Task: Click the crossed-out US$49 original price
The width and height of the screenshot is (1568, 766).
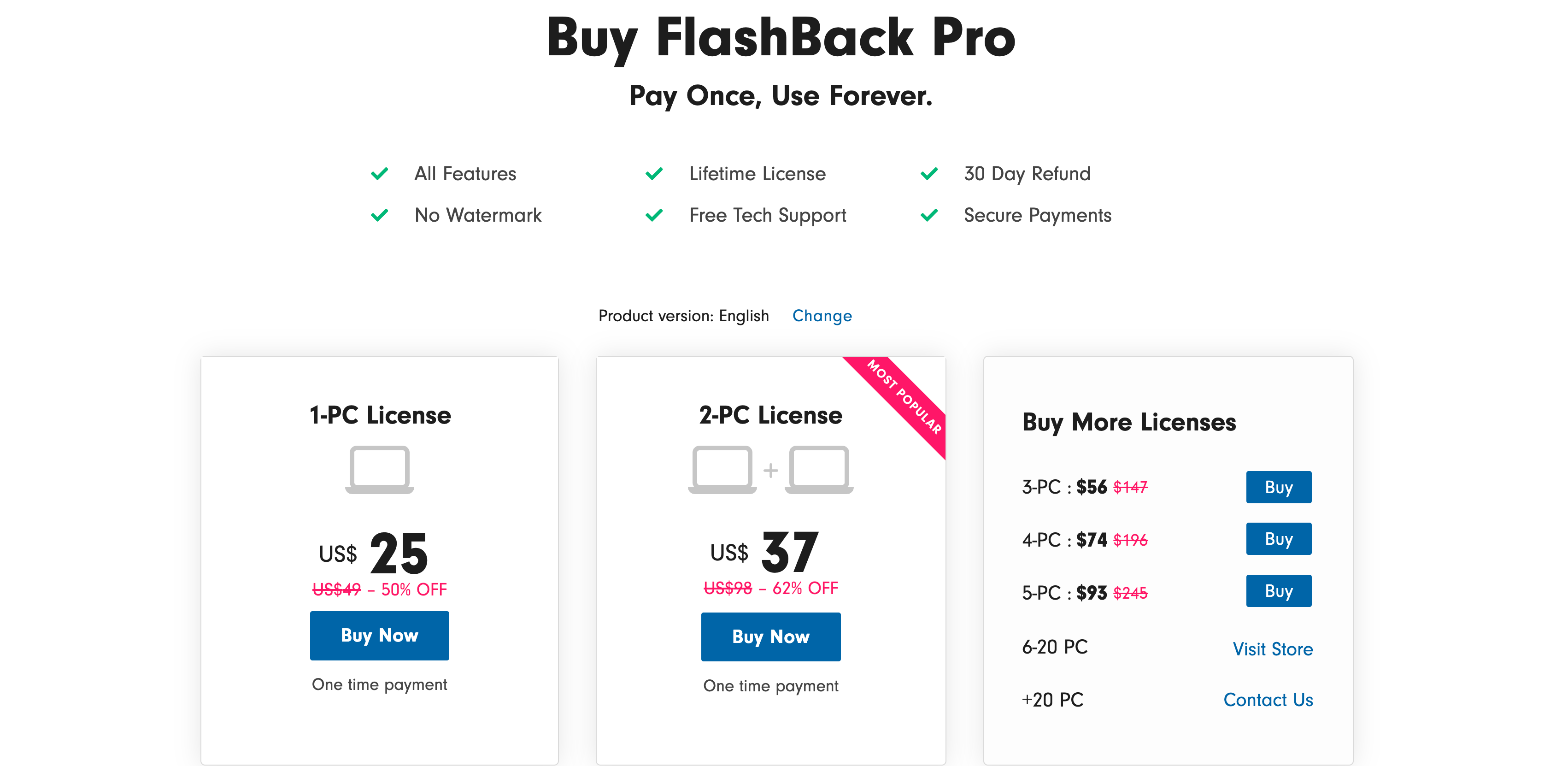Action: [x=336, y=589]
